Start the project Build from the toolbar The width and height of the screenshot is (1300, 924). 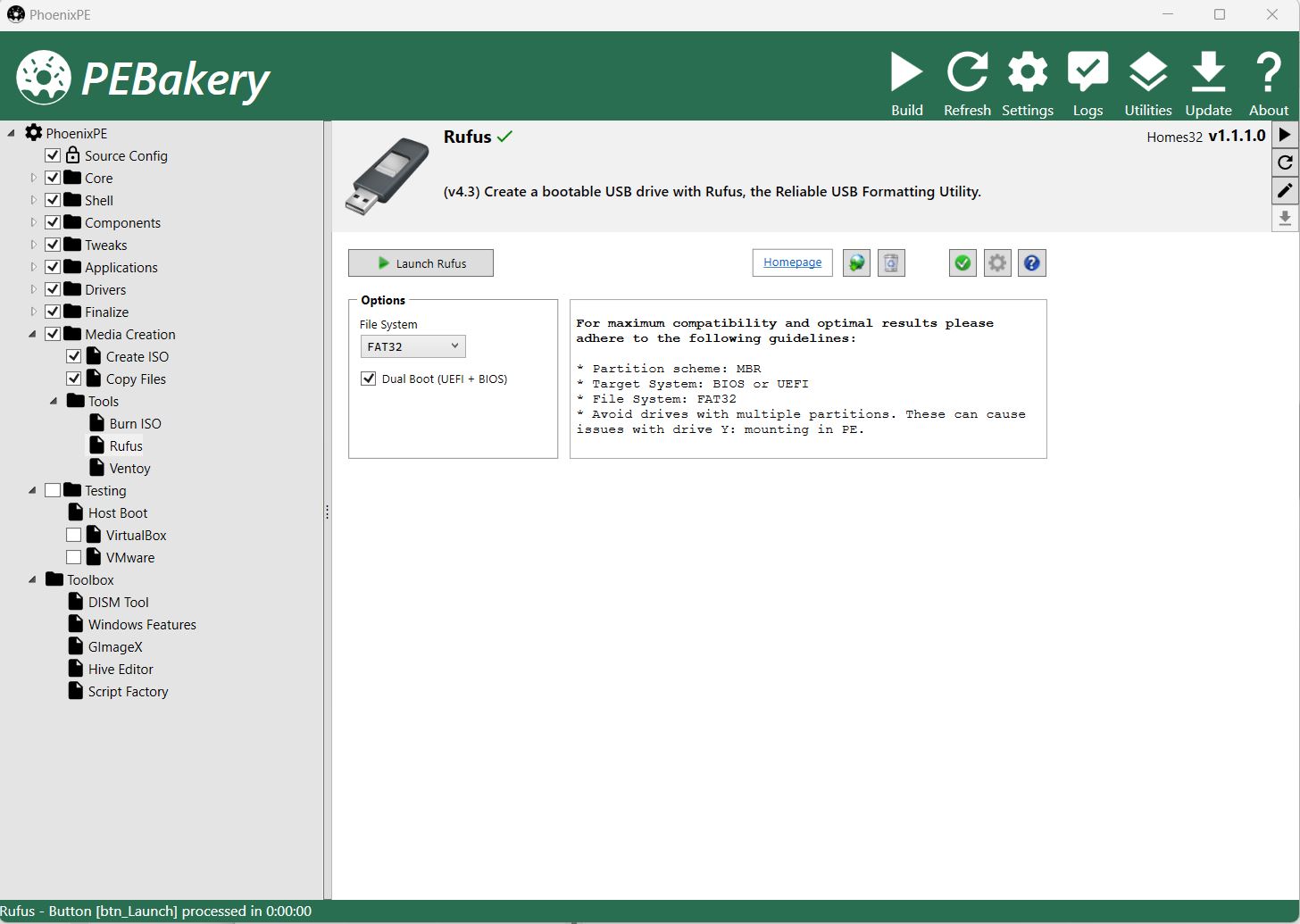[x=906, y=84]
